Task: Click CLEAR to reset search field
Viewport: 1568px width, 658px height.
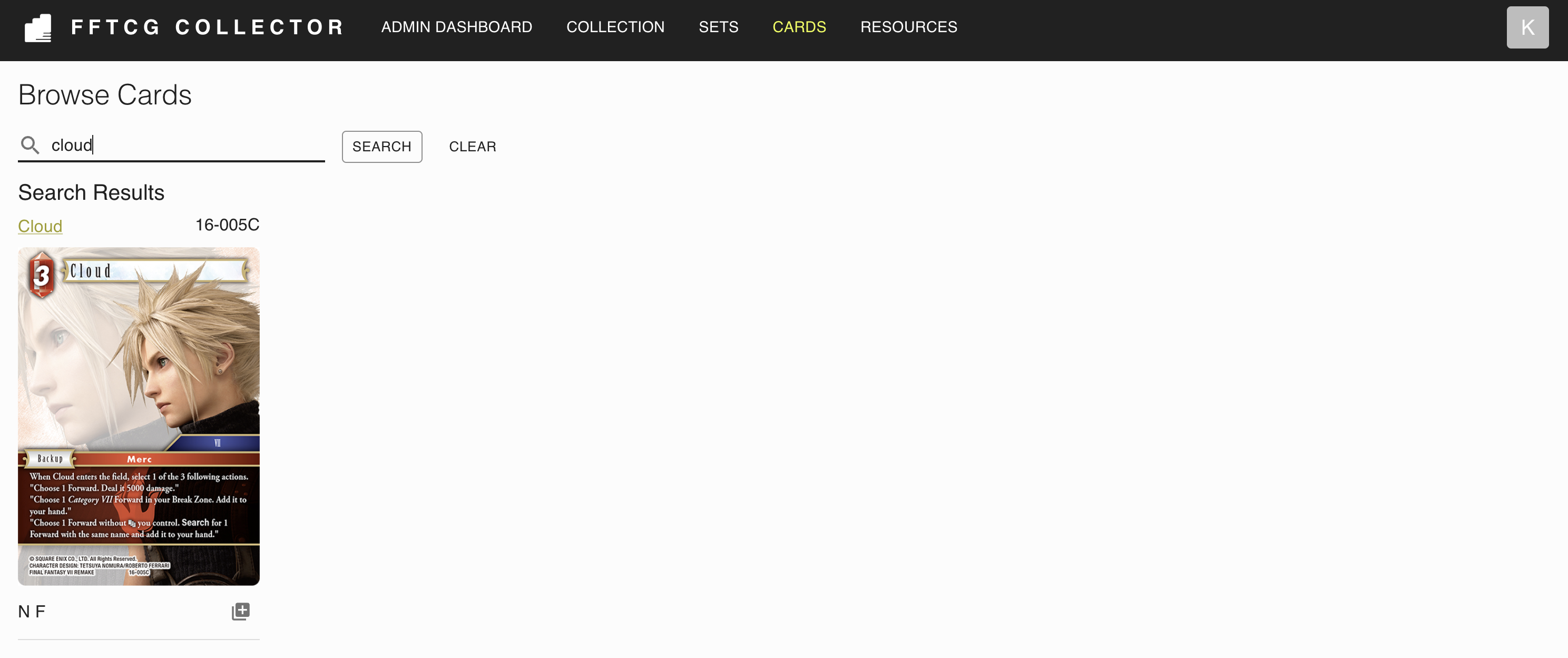Action: click(472, 146)
